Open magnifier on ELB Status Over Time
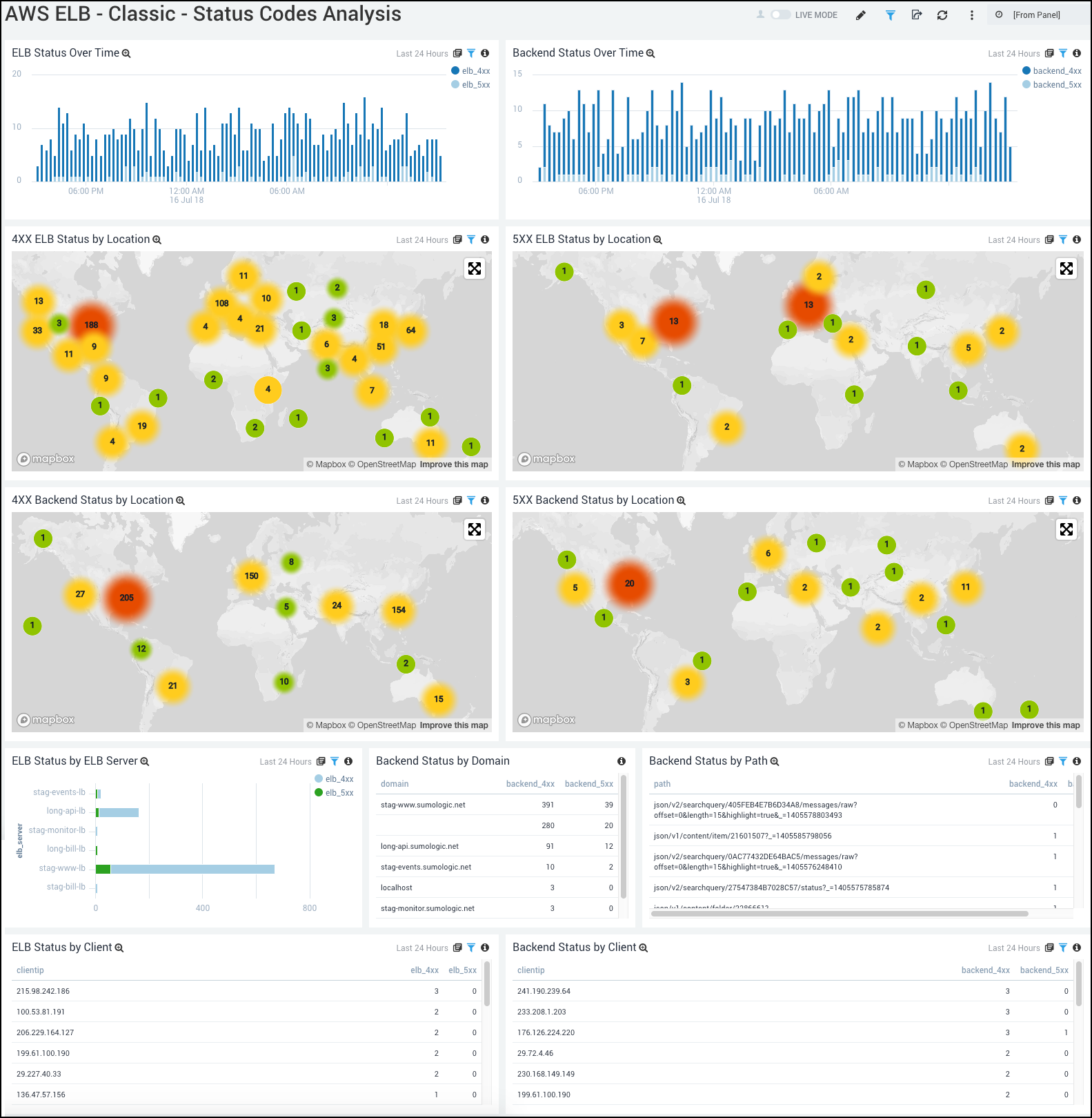 pos(126,53)
